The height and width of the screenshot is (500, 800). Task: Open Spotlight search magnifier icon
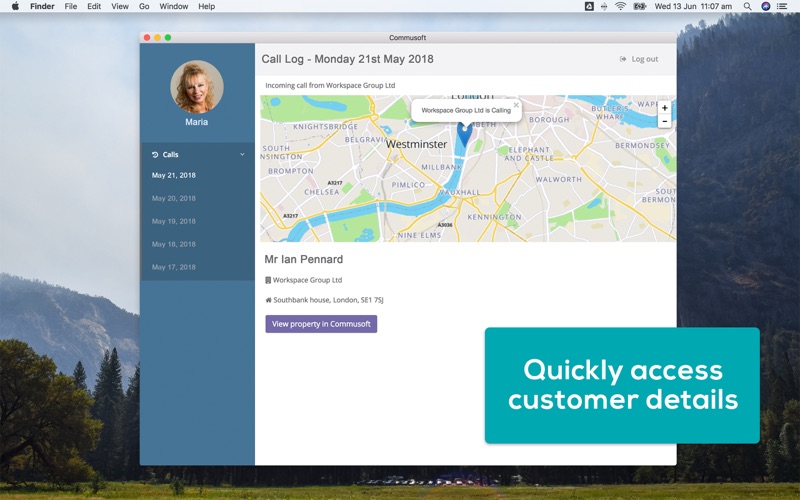(747, 6)
